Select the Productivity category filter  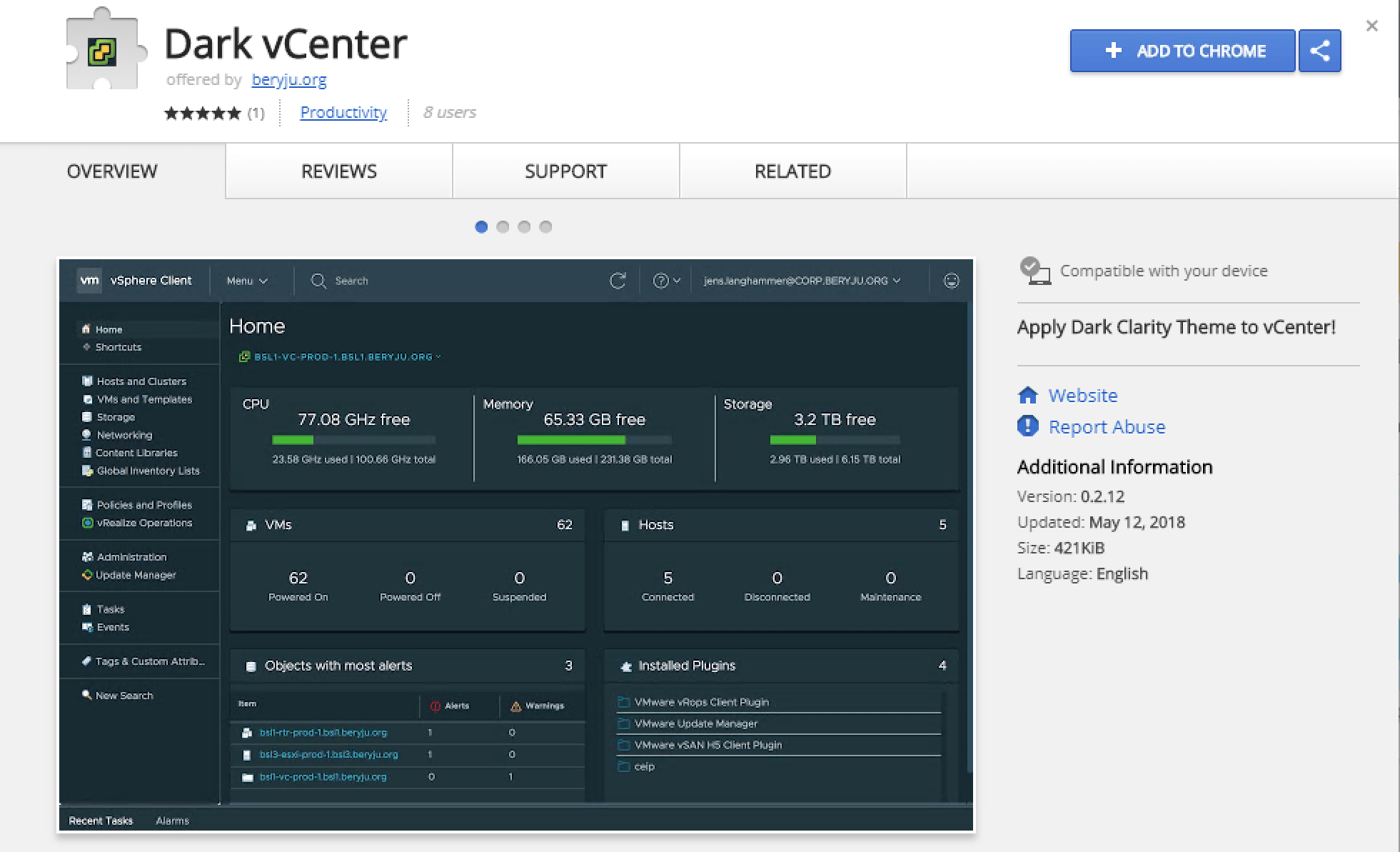[343, 112]
